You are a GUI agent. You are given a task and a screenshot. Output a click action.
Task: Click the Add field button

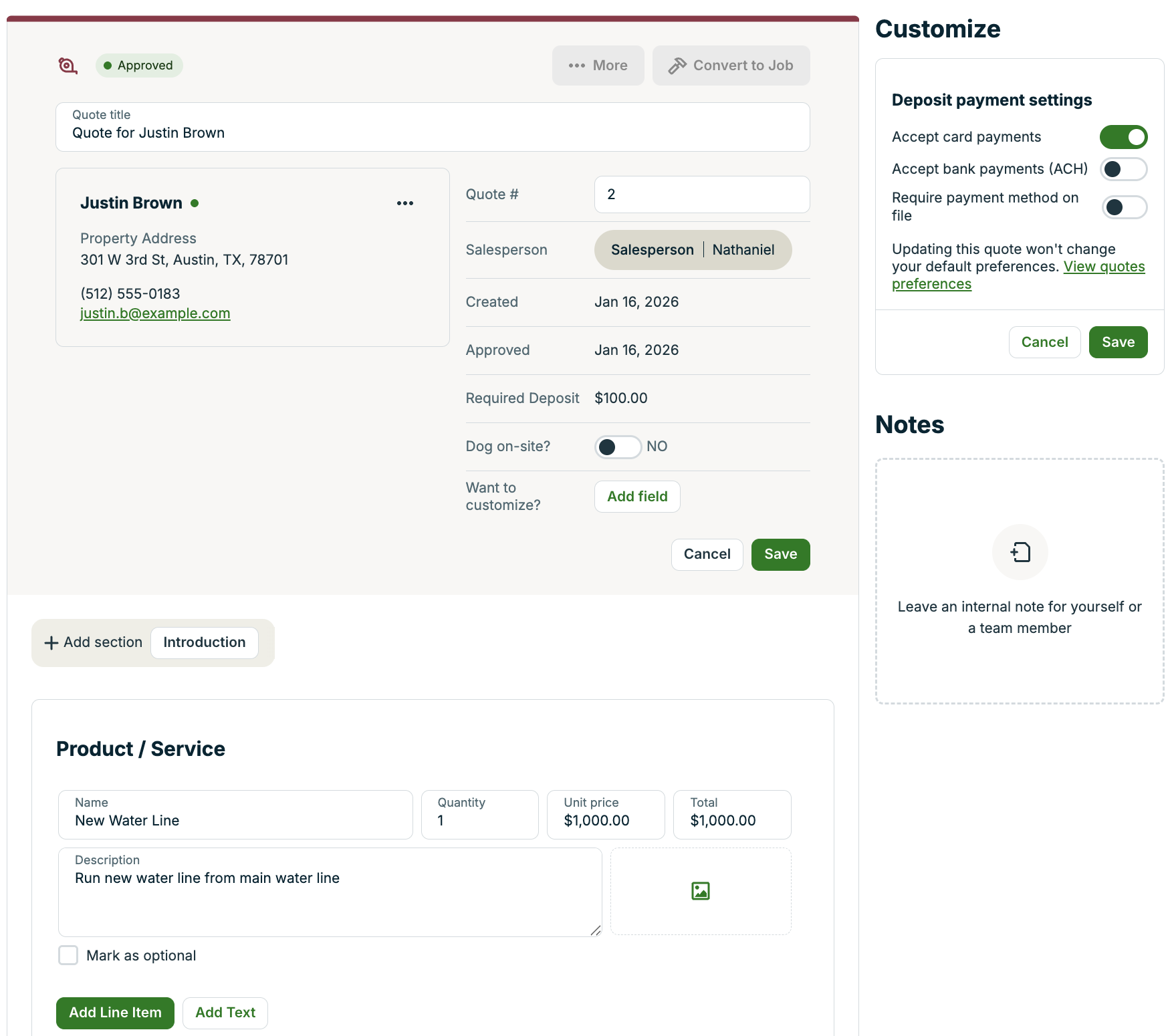coord(636,497)
